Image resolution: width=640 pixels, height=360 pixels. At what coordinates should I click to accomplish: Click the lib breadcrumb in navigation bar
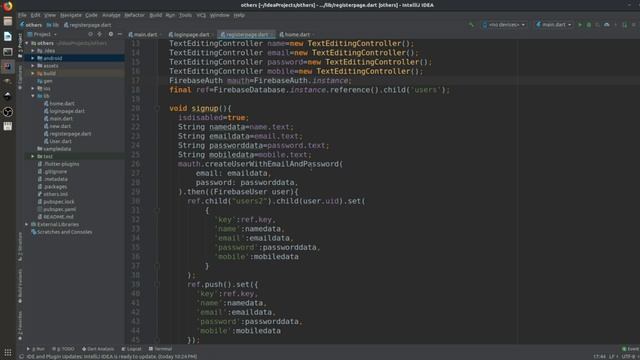[52, 25]
